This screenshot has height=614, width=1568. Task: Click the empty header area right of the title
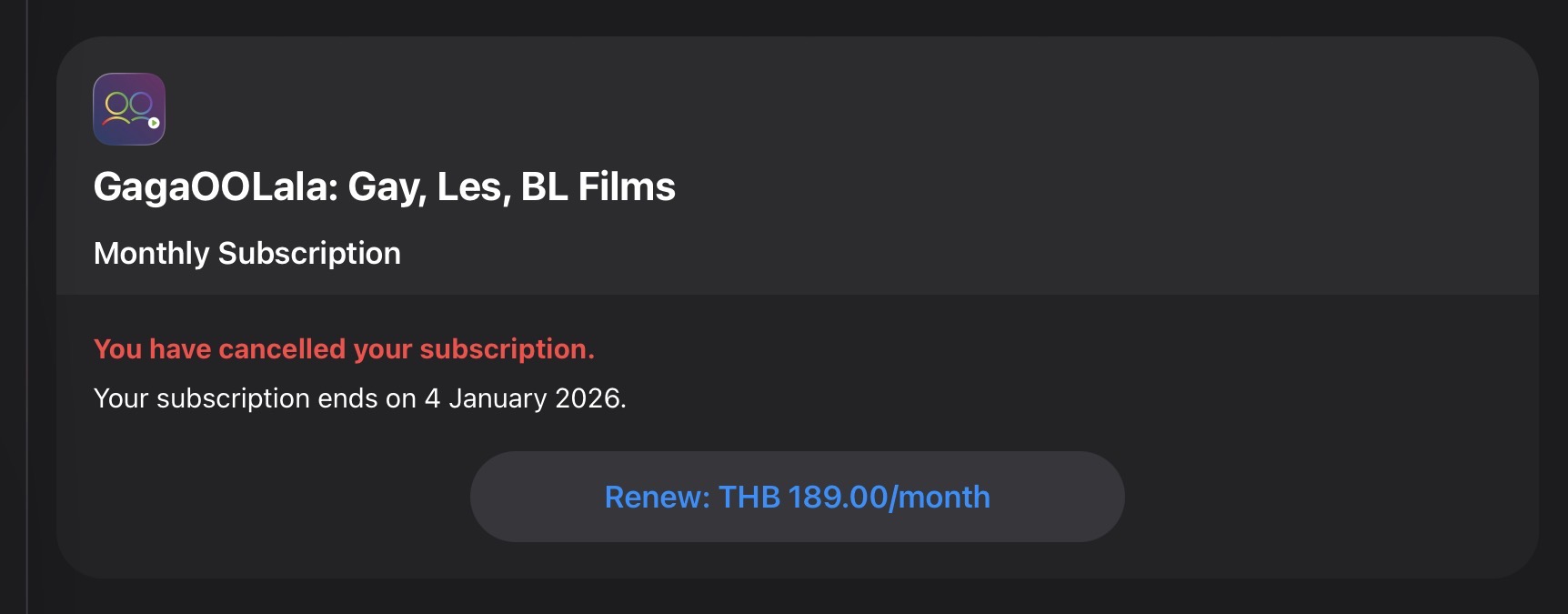point(1091,182)
